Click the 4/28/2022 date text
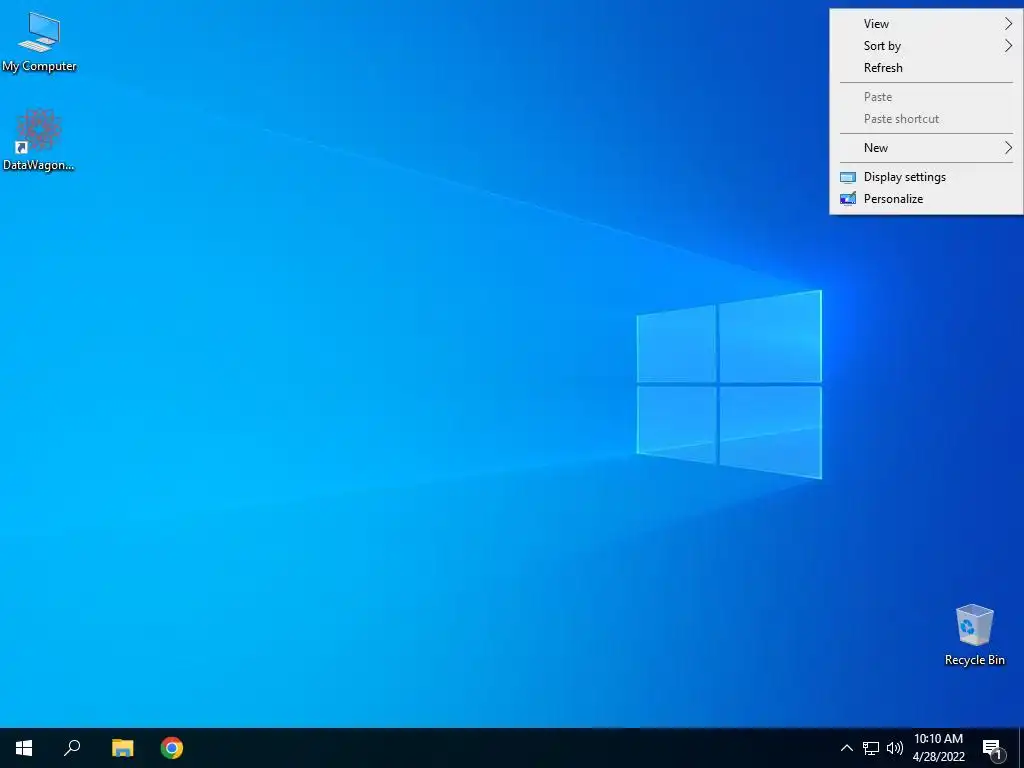The height and width of the screenshot is (768, 1024). pyautogui.click(x=938, y=757)
